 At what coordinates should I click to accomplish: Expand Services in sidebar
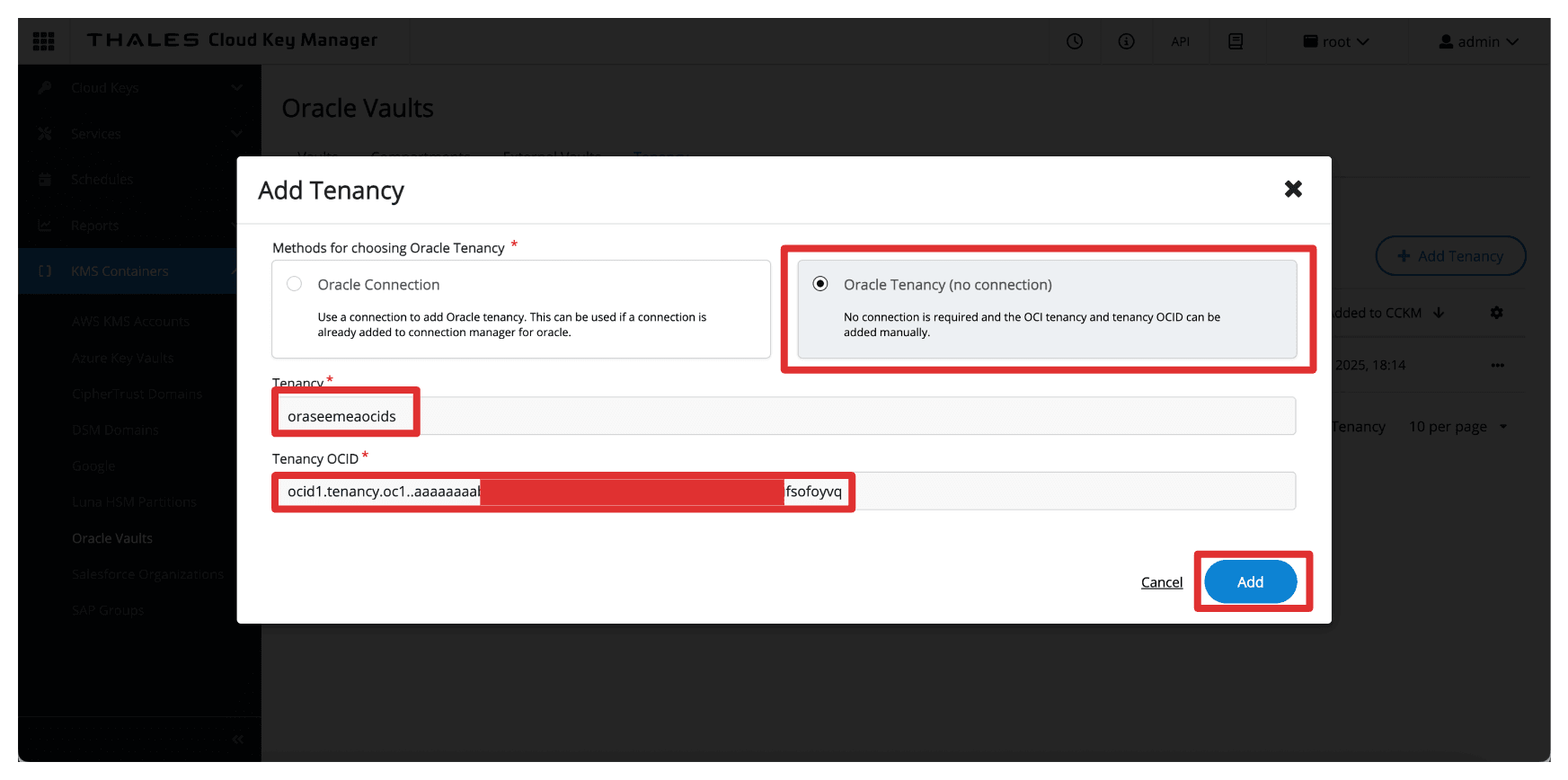point(139,134)
